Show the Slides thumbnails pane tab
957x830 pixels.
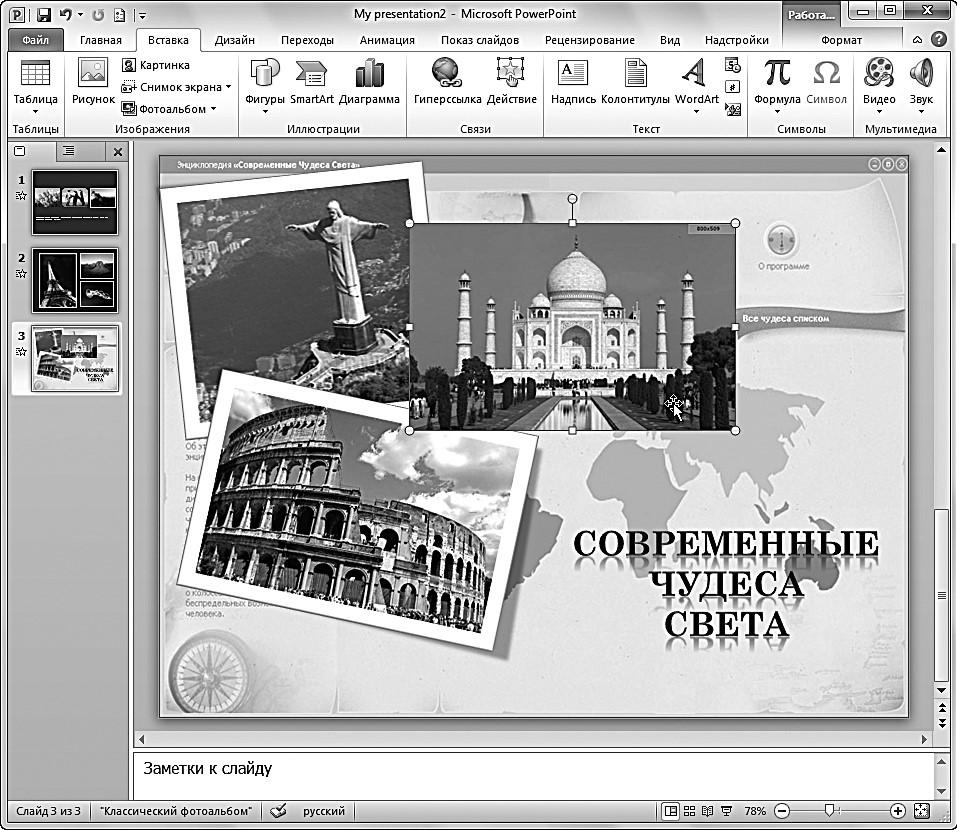point(20,151)
